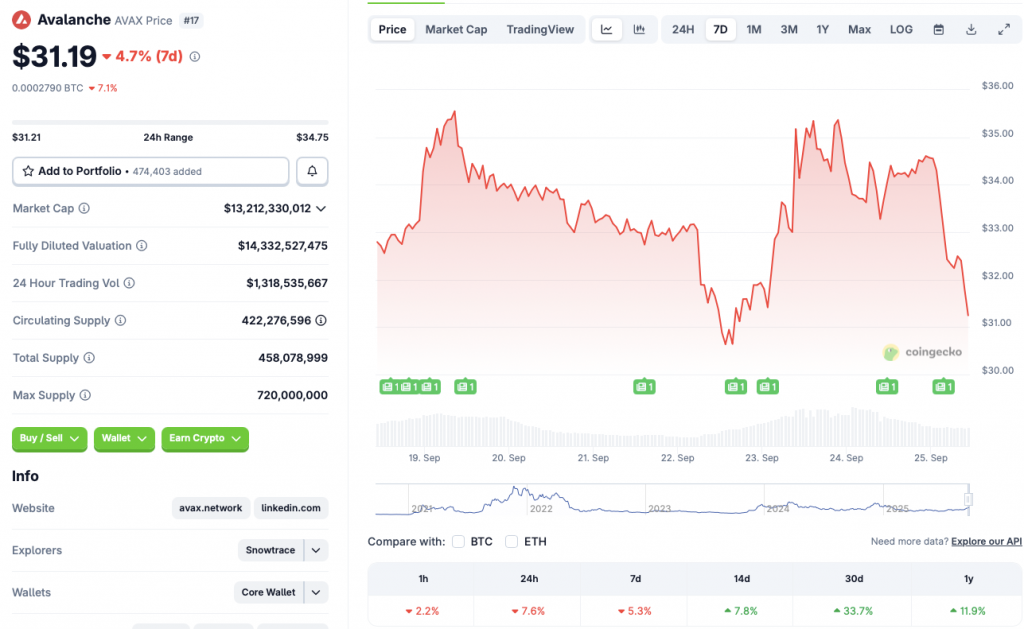Open the Snowtrace explorer link
Viewport: 1024px width, 629px height.
coord(270,550)
